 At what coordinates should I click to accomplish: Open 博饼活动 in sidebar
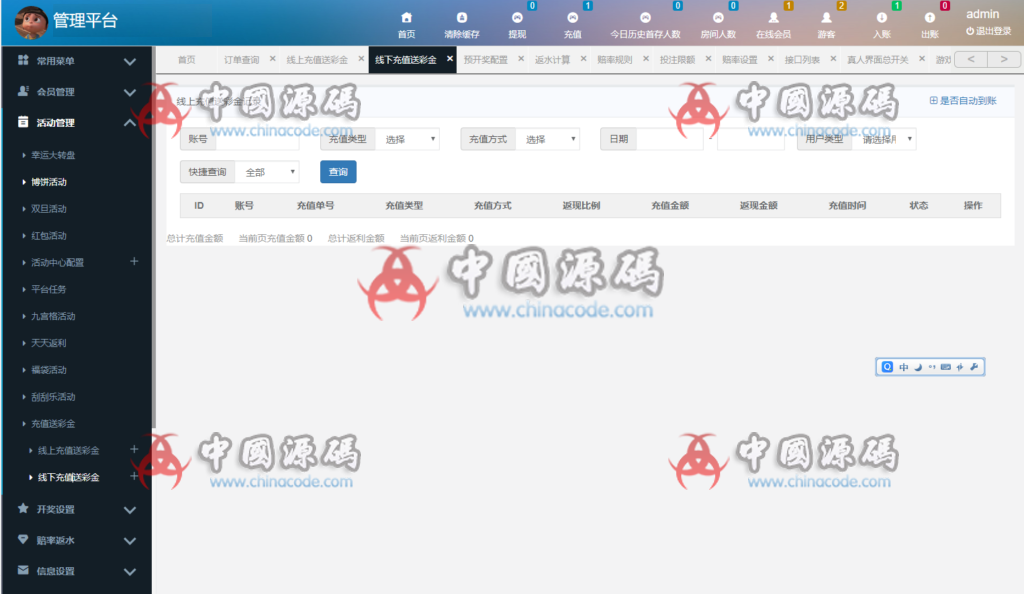tap(49, 182)
